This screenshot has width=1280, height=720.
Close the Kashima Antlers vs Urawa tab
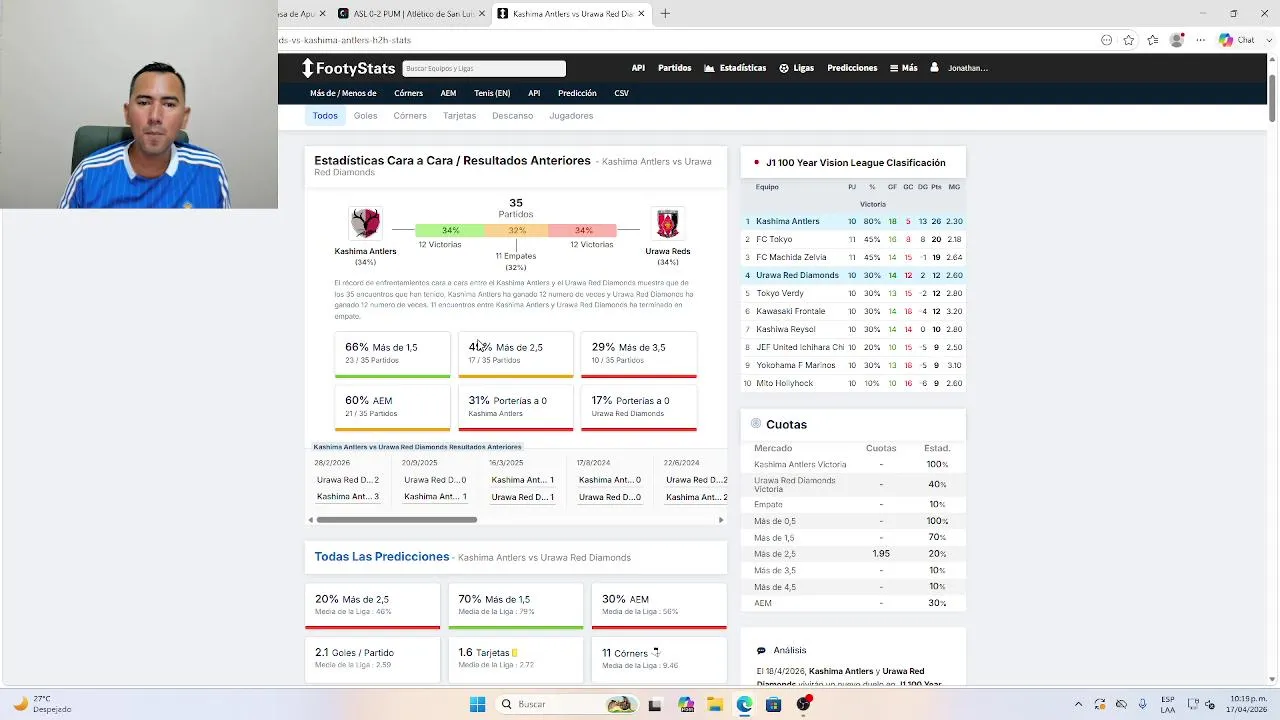coord(641,13)
